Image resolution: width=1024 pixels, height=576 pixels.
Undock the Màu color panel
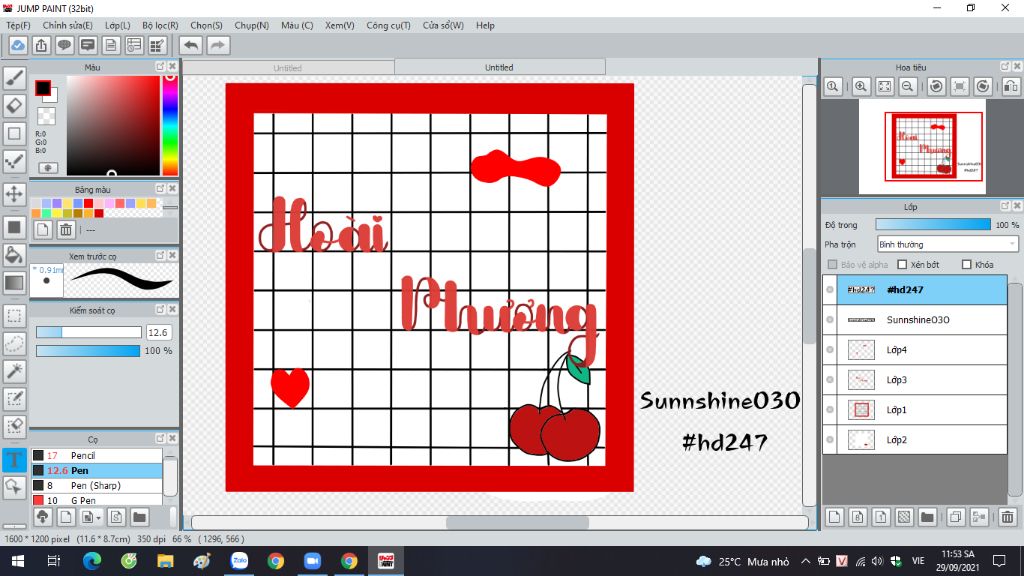tap(160, 67)
